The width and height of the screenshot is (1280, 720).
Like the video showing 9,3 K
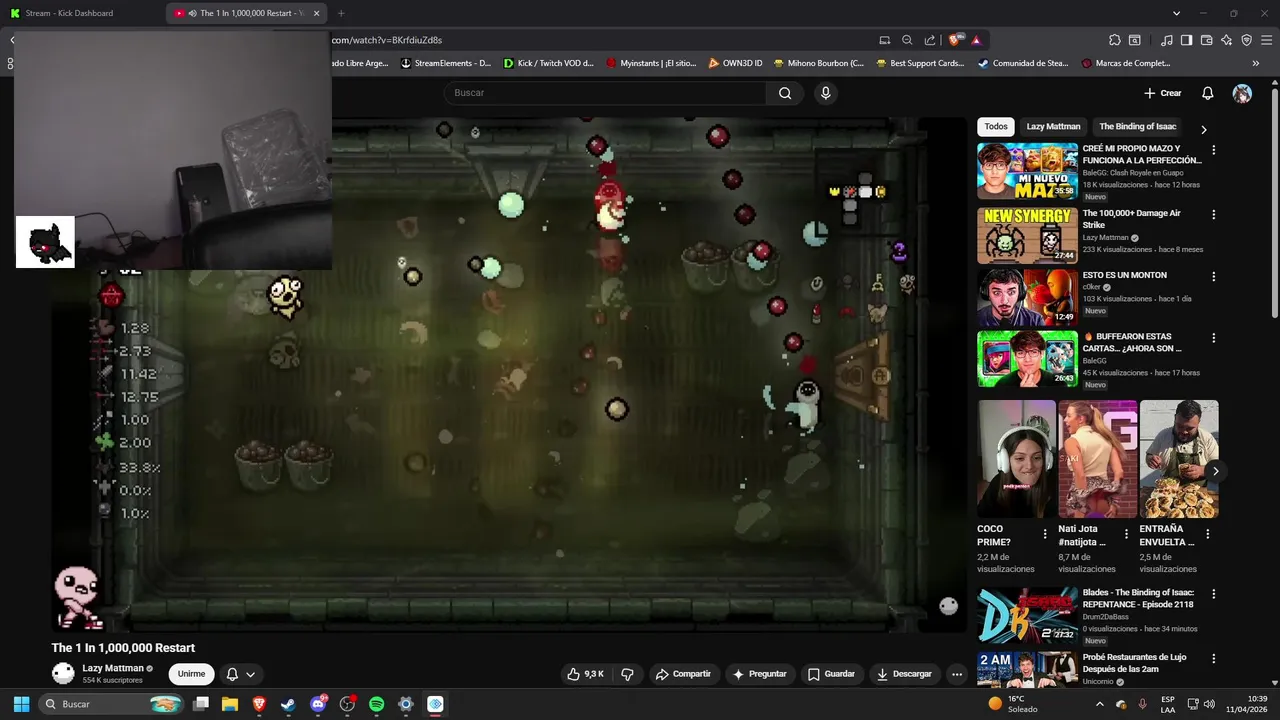click(585, 674)
